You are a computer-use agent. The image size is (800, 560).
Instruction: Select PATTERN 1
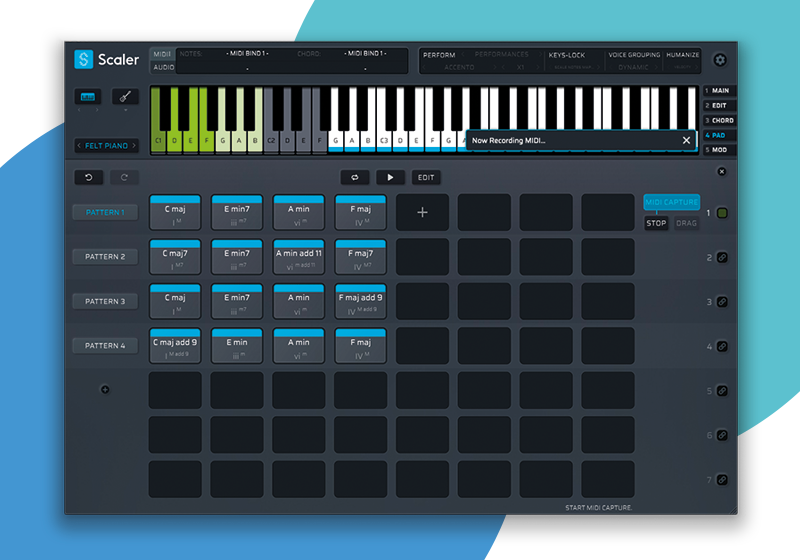tap(105, 212)
